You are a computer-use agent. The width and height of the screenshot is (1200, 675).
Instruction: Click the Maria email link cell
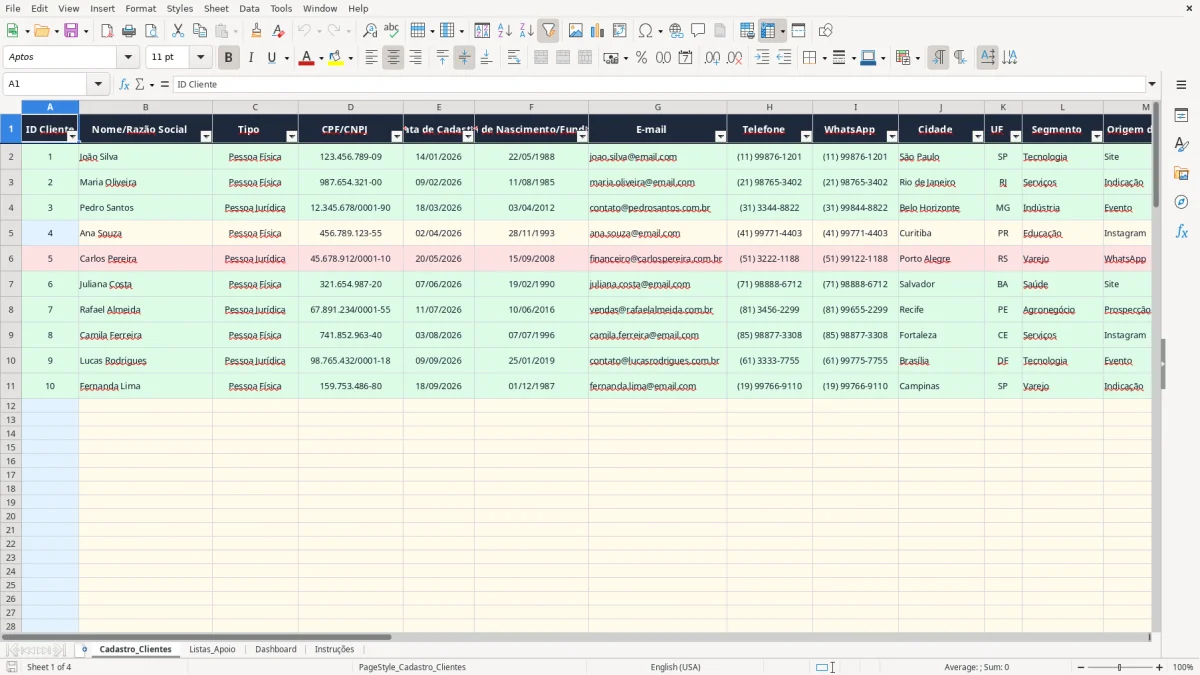(658, 182)
